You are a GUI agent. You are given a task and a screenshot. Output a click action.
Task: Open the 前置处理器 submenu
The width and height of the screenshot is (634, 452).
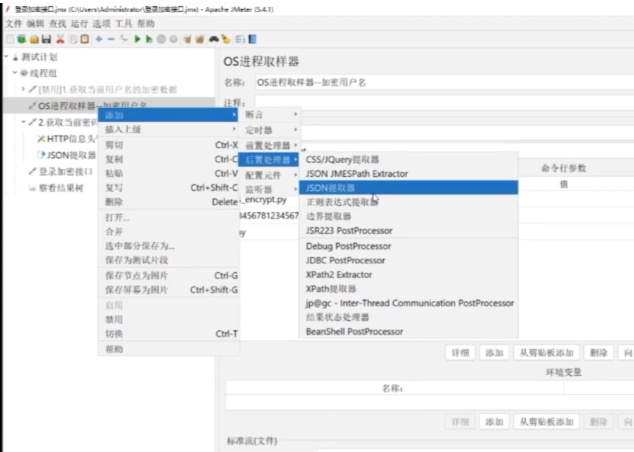(270, 145)
